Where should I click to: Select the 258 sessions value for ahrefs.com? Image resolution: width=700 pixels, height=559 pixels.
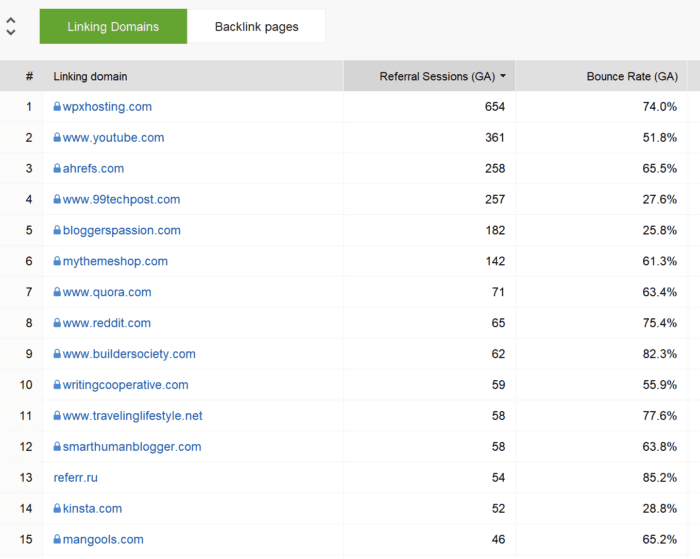click(495, 168)
